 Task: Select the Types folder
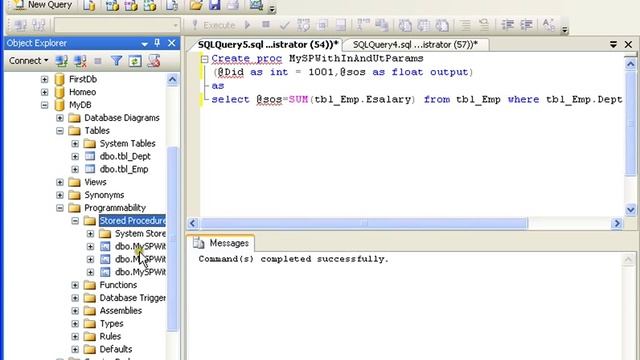tap(111, 323)
